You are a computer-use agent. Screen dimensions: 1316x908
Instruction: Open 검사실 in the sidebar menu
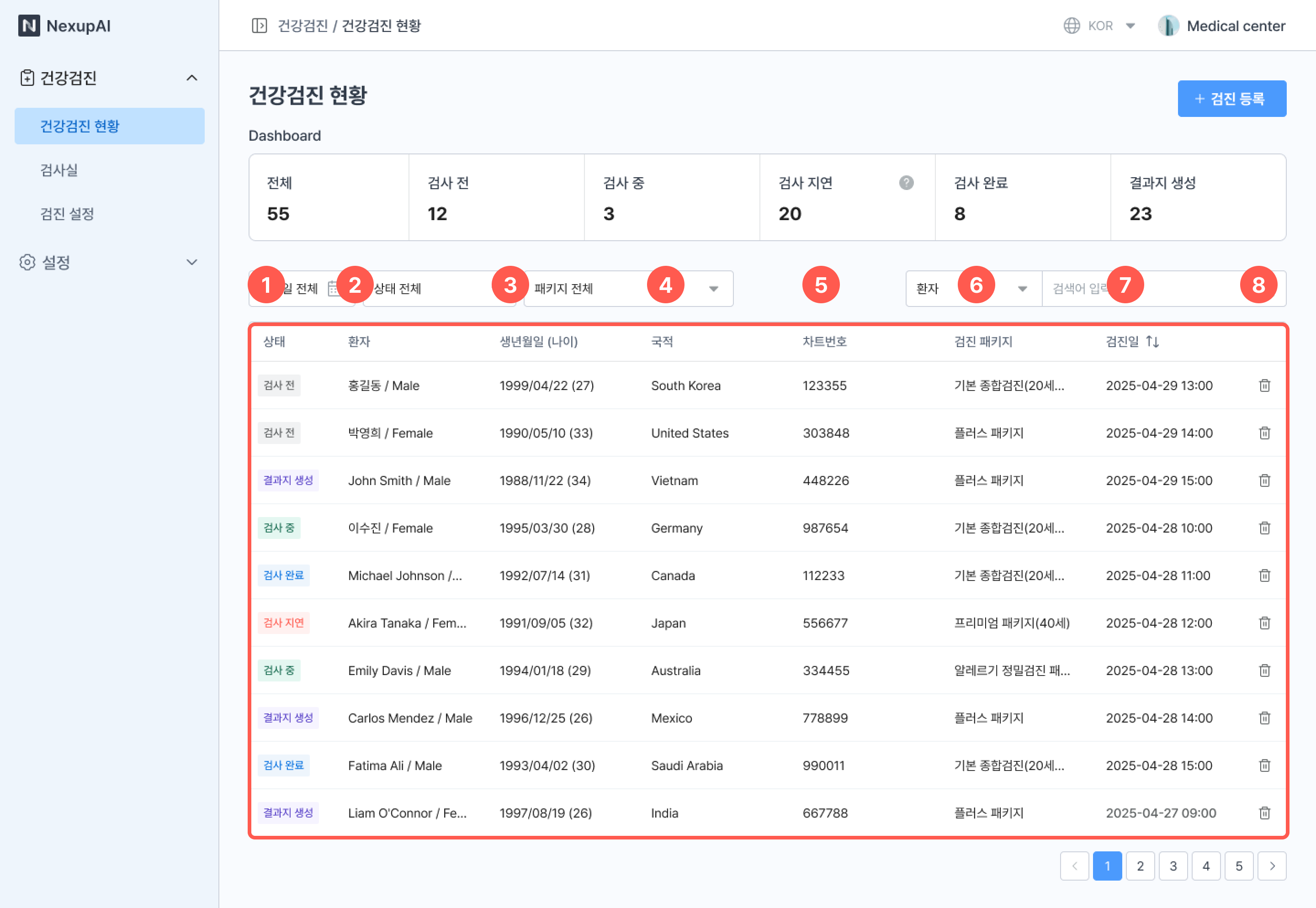pos(59,169)
